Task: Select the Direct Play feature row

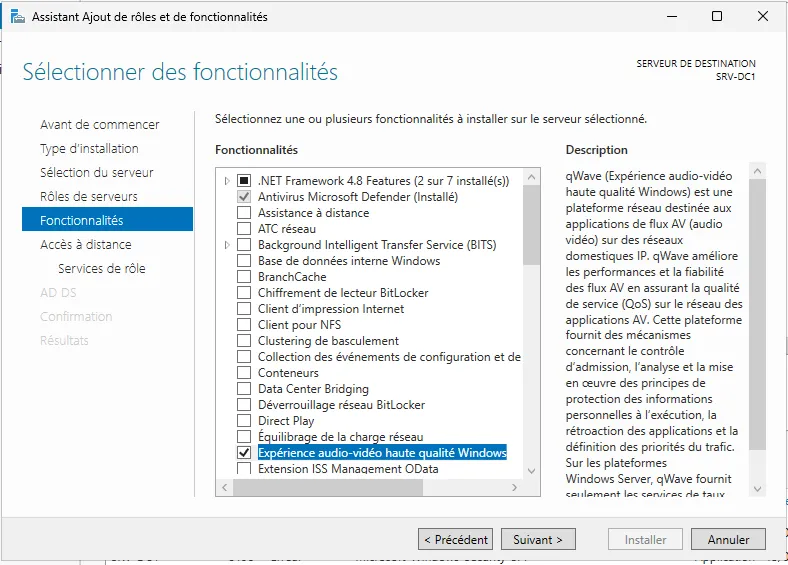Action: 286,421
